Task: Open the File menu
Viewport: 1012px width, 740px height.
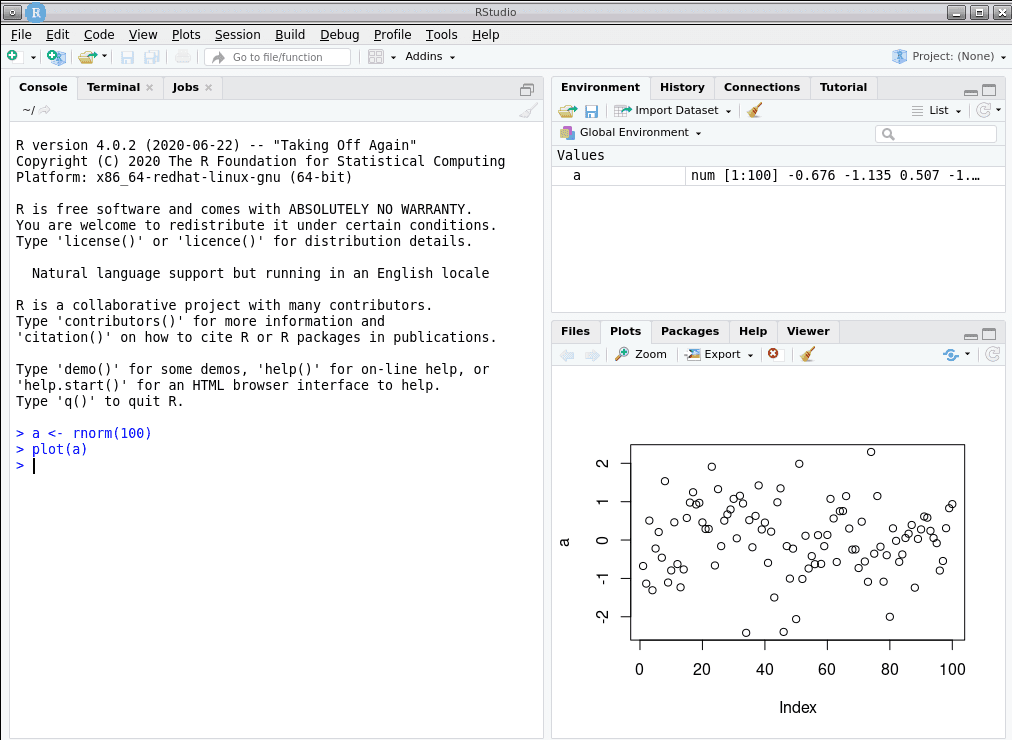Action: coord(21,35)
